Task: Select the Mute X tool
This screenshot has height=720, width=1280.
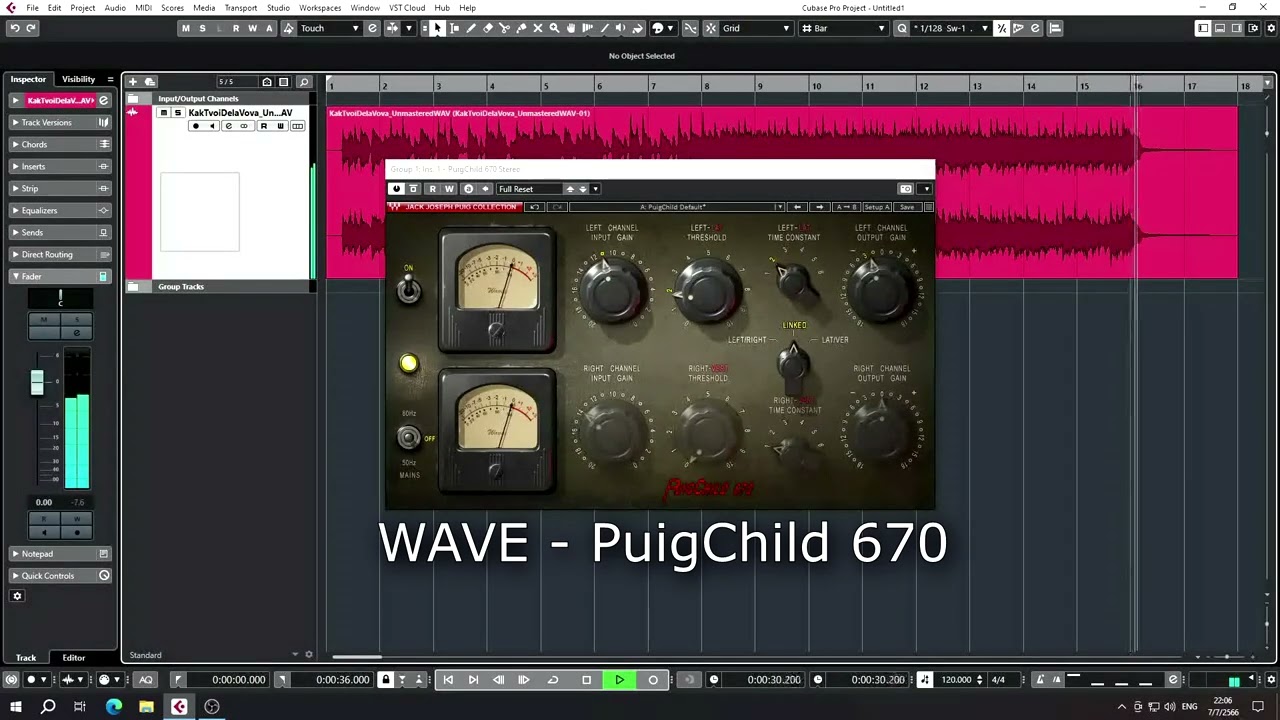Action: pyautogui.click(x=538, y=28)
